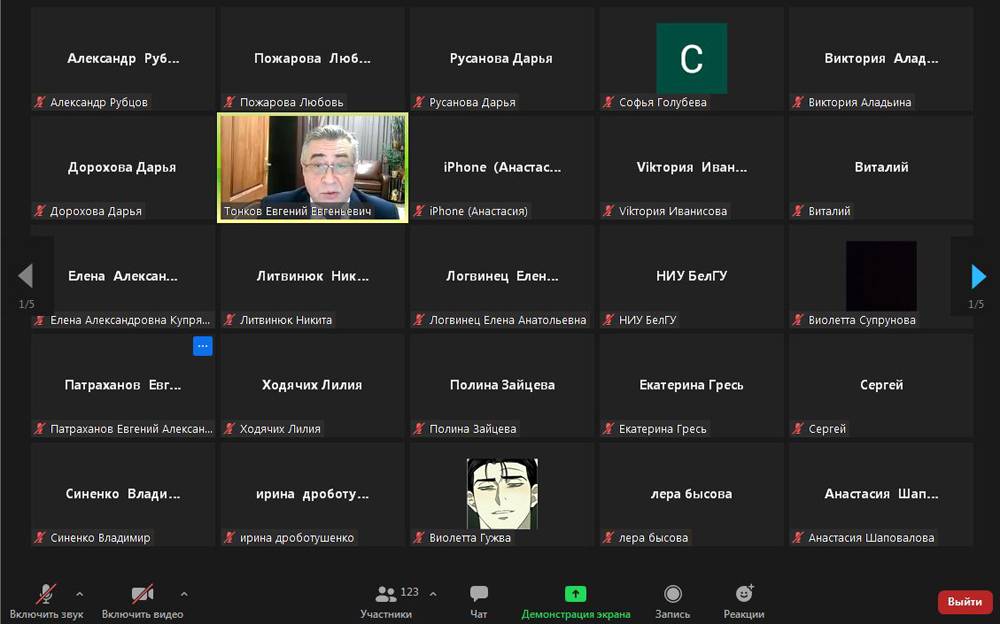Expand audio settings chevron next to microphone
Image resolution: width=1000 pixels, height=624 pixels.
80,593
